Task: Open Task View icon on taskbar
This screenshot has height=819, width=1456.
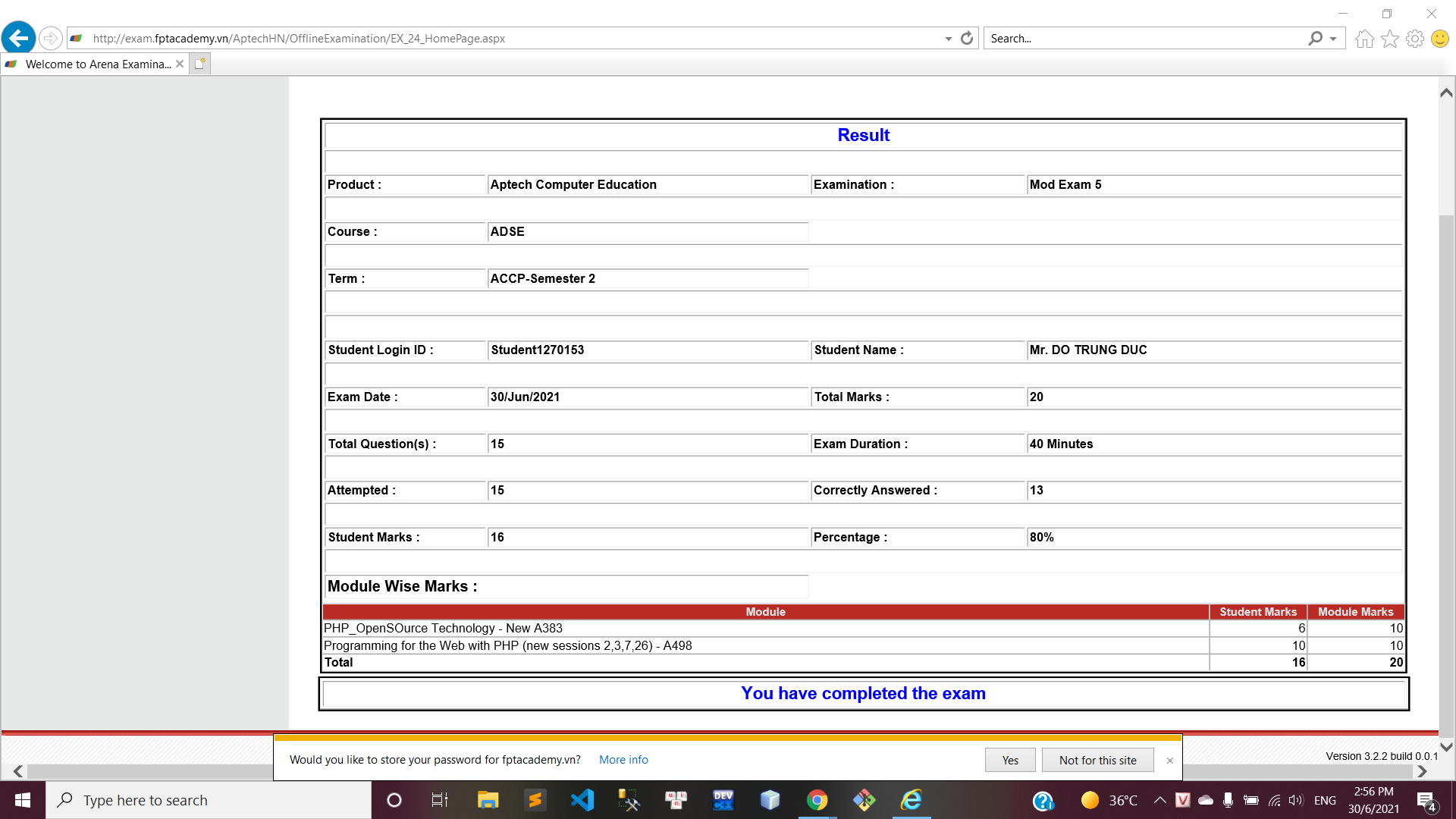Action: pos(440,800)
